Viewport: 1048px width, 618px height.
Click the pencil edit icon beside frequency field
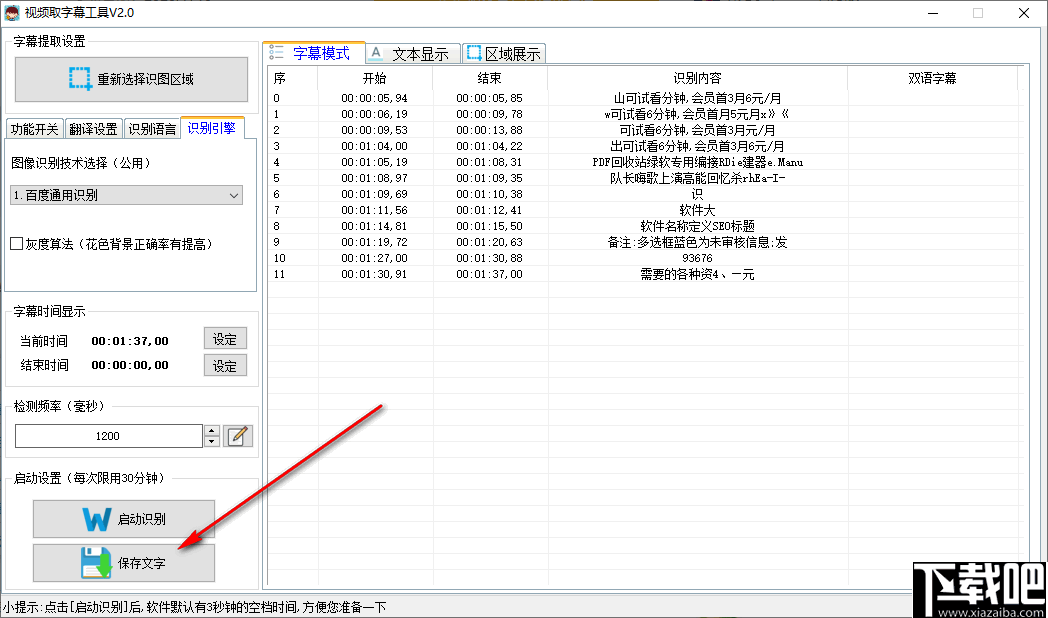tap(238, 435)
